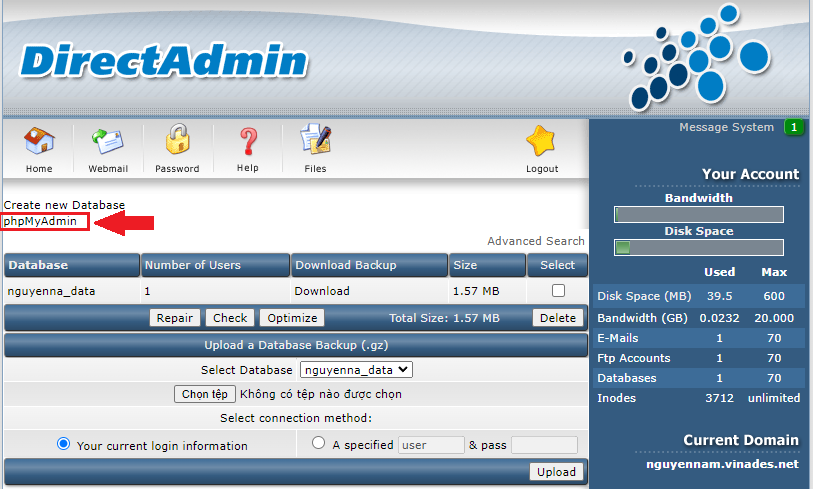Tick the nguyenna_data select checkbox

[558, 290]
